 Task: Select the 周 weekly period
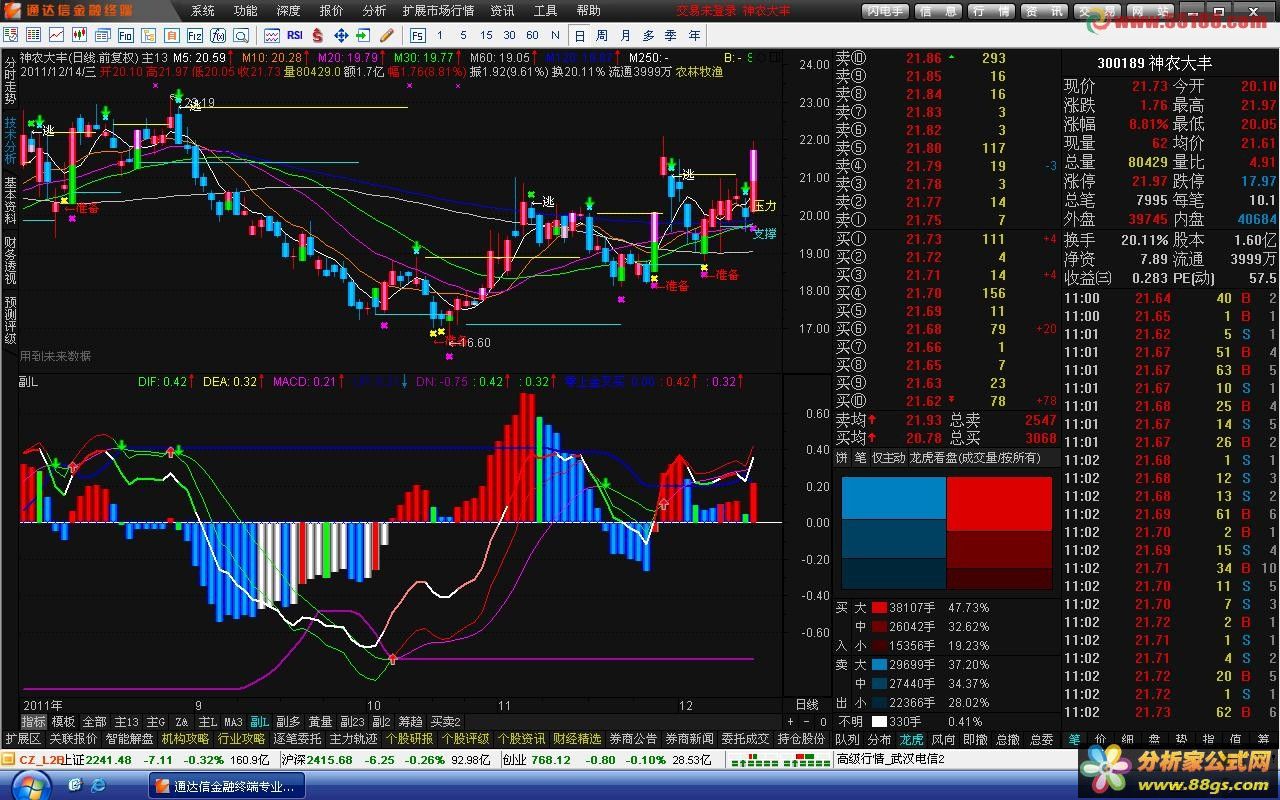click(x=602, y=35)
